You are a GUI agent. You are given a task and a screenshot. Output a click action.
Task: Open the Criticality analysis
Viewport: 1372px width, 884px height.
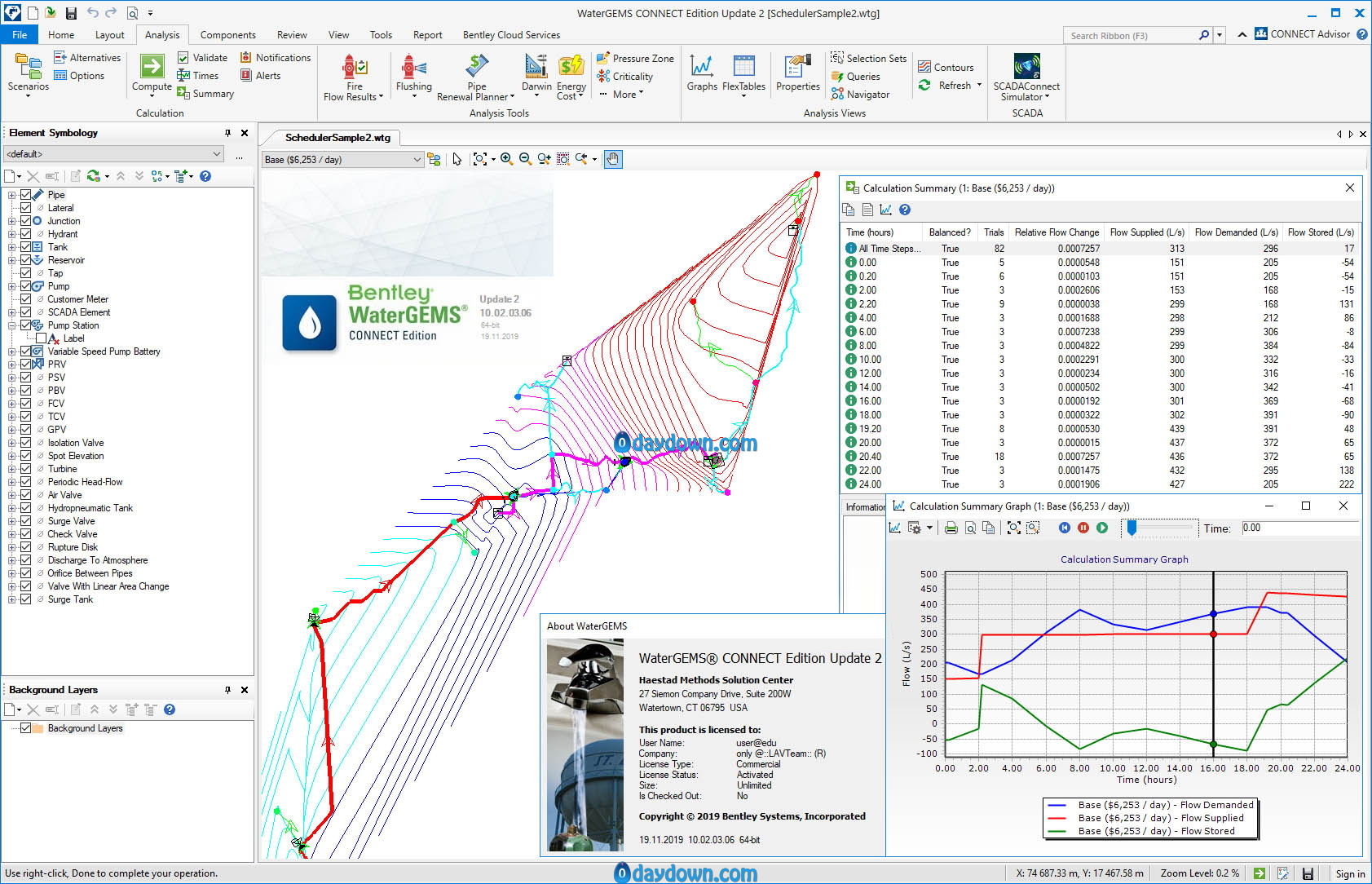click(x=624, y=77)
